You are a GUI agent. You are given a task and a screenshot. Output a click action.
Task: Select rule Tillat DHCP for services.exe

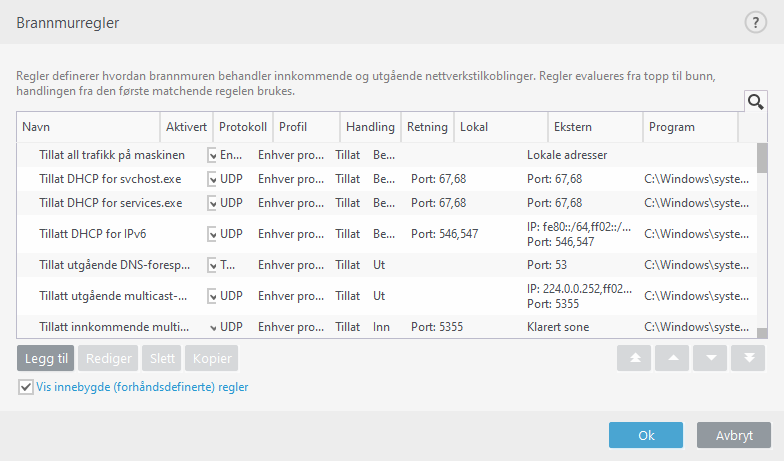click(x=387, y=203)
